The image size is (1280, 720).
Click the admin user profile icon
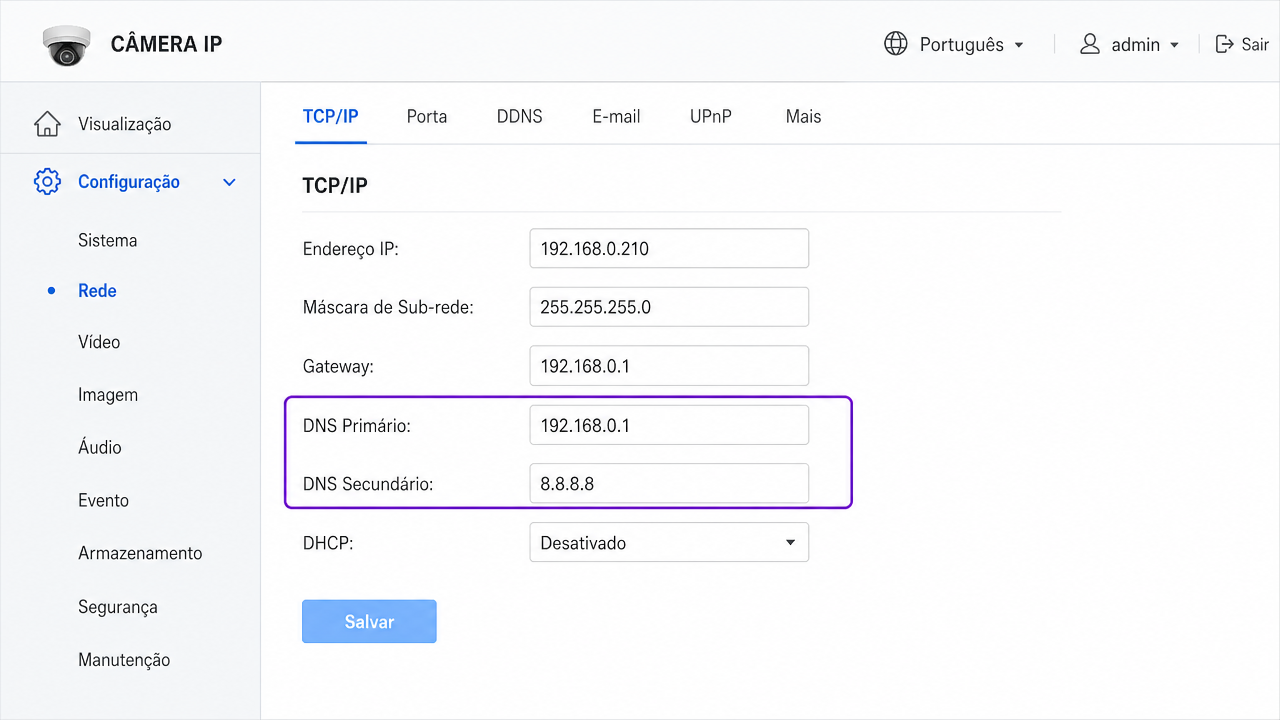coord(1090,44)
